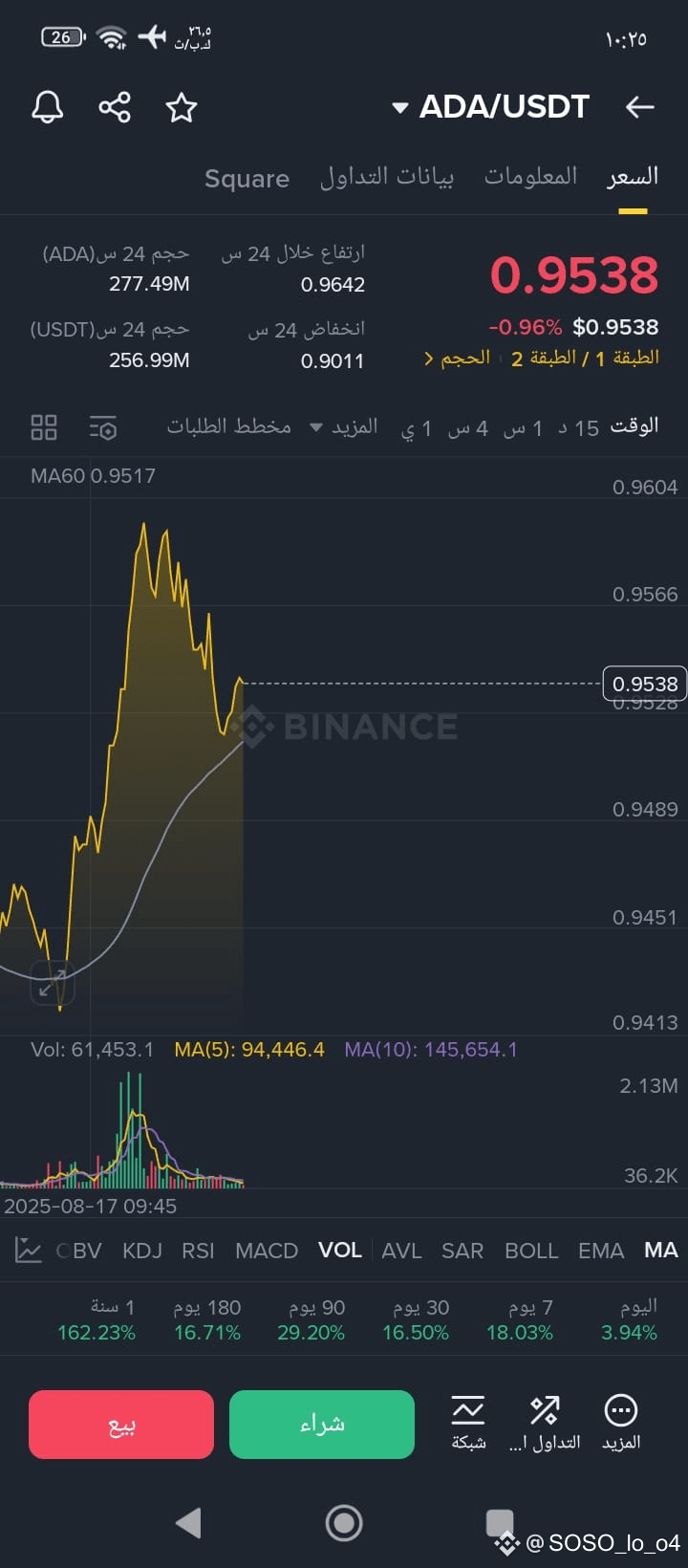Screen dimensions: 688x1568
Task: Switch to the بيانات التداول tab
Action: 387,177
